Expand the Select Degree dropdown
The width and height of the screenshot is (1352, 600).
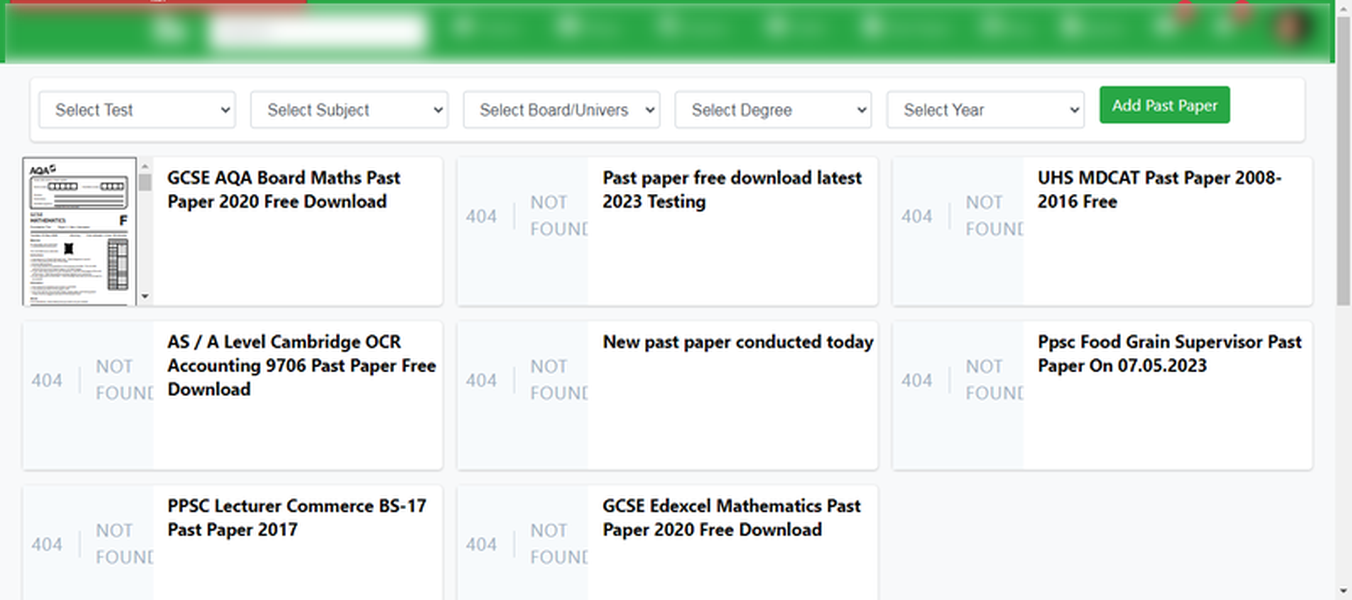[x=773, y=110]
